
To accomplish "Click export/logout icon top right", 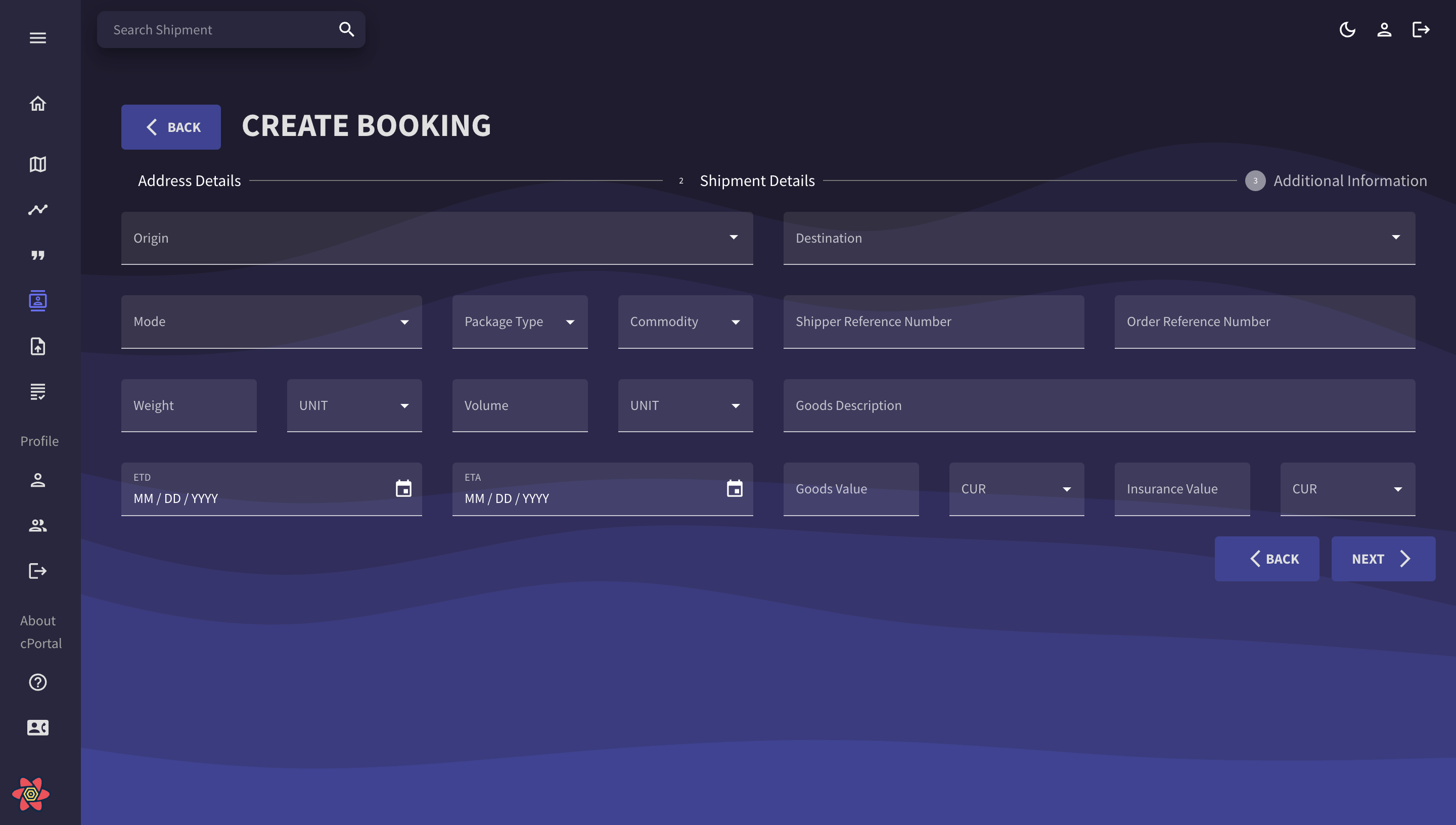I will click(x=1420, y=30).
